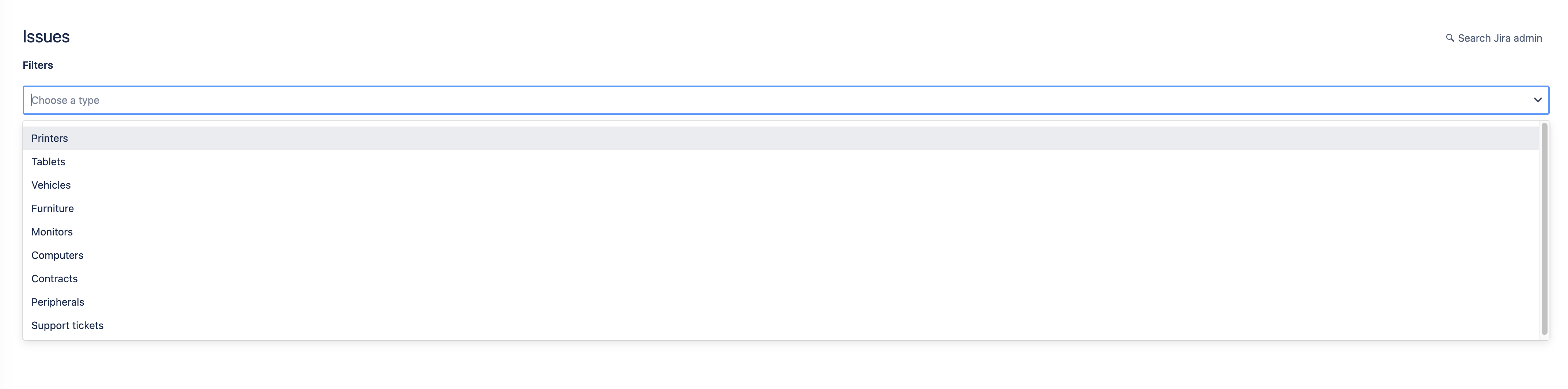Click the entry listed directly below Monitors
The image size is (1568, 389).
coord(781,255)
